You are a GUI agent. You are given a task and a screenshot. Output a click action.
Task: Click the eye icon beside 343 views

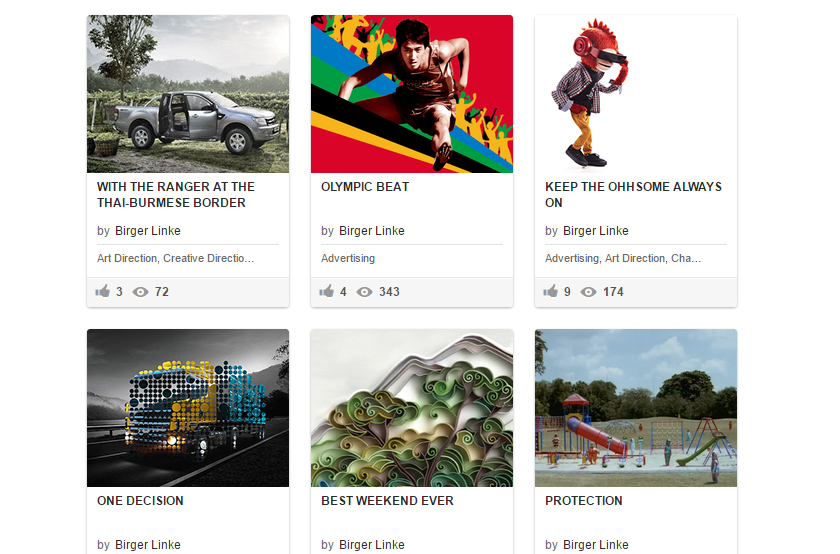[x=364, y=292]
